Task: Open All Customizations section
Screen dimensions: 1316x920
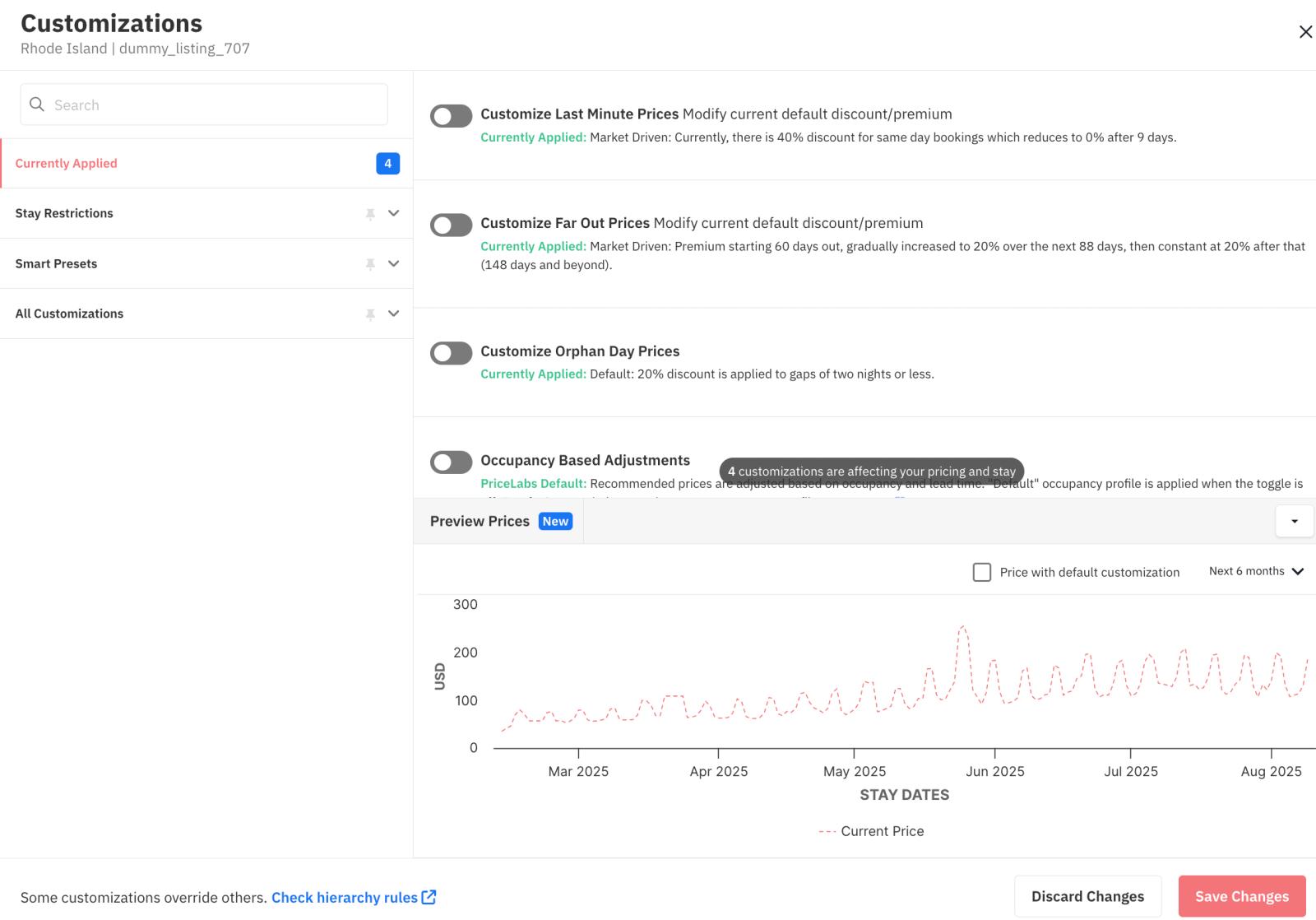Action: [206, 314]
